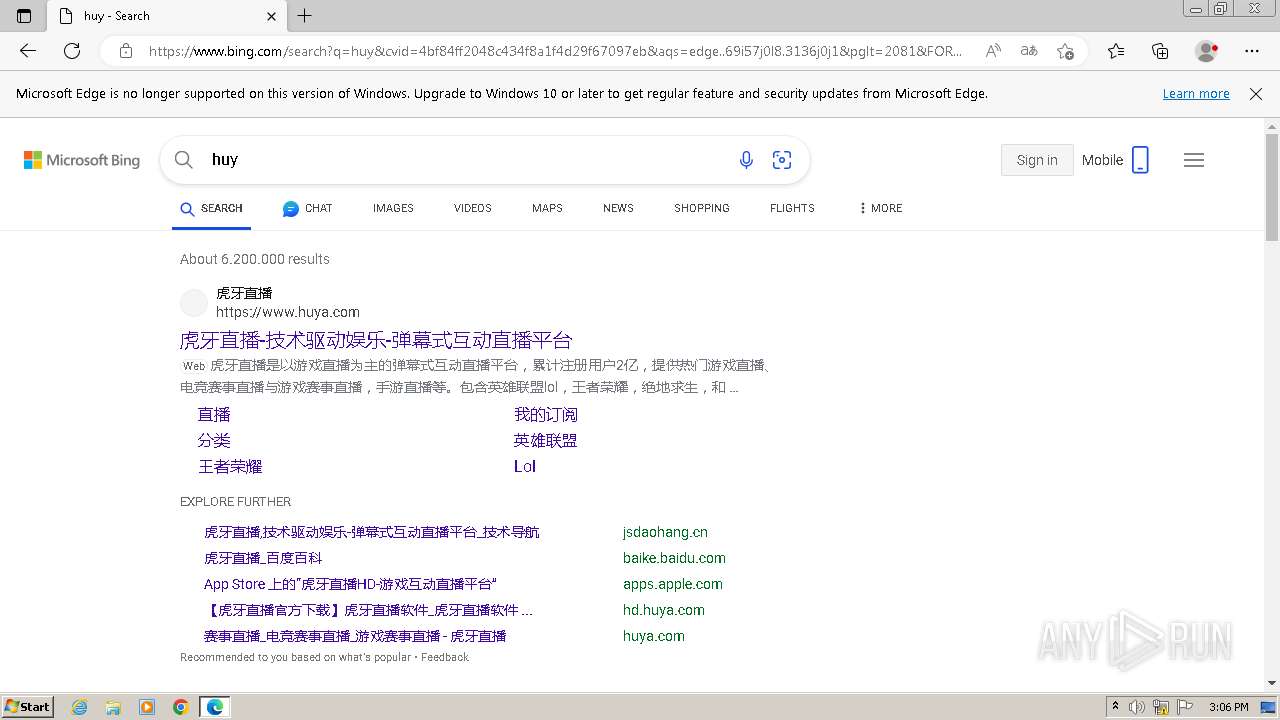
Task: Switch to the IMAGES tab
Action: [x=393, y=208]
